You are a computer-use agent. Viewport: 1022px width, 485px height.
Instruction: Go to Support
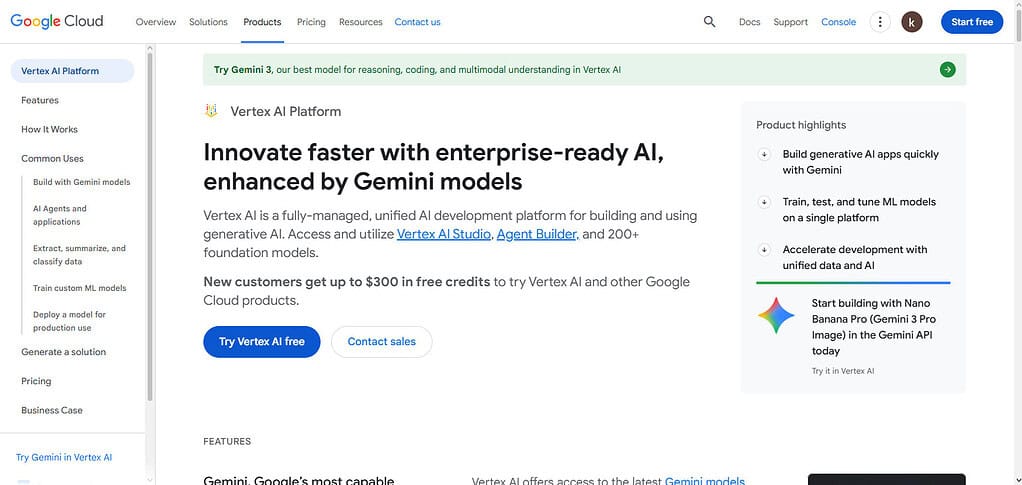pyautogui.click(x=791, y=22)
